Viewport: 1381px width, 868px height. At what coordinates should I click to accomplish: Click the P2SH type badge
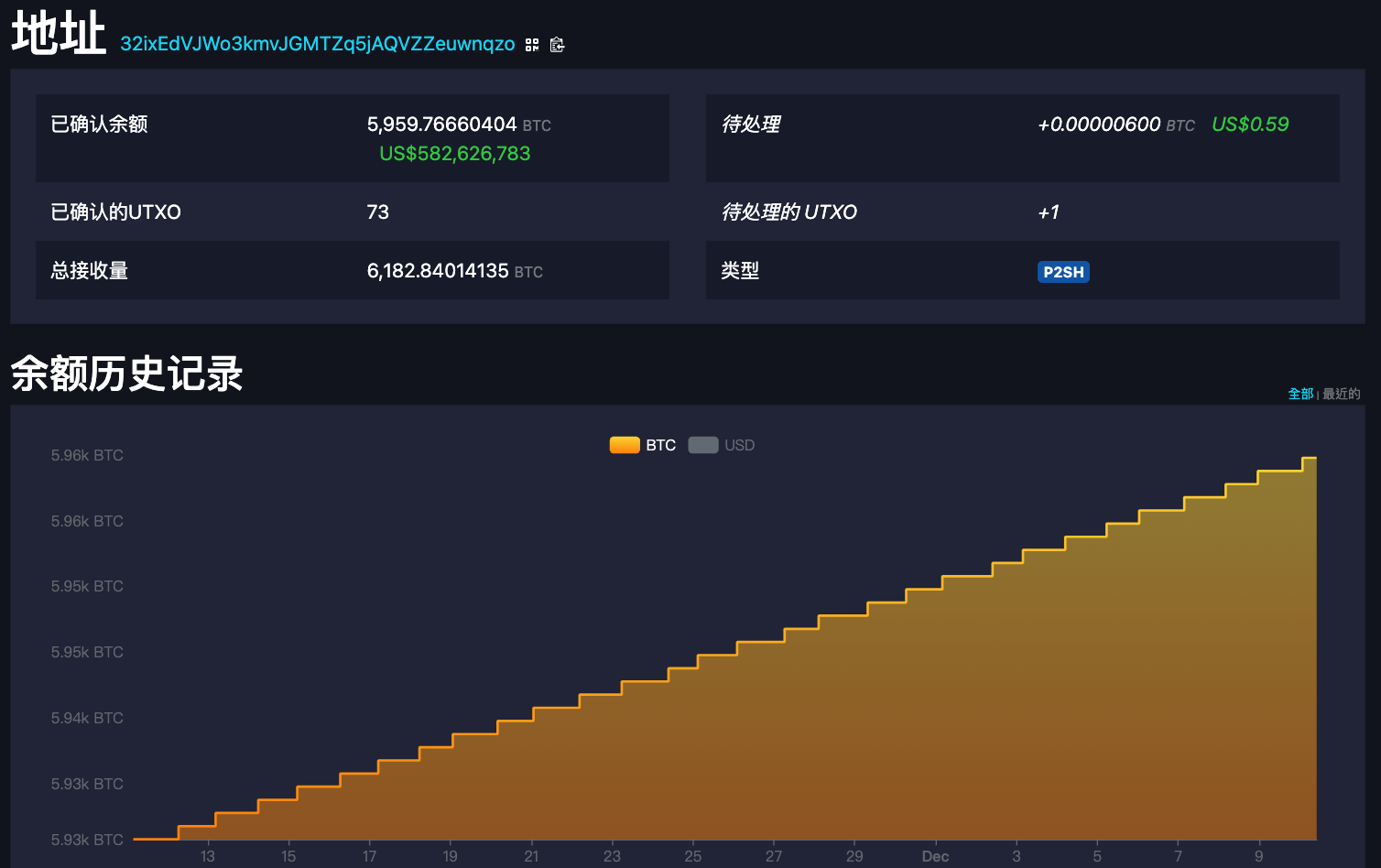(1063, 272)
